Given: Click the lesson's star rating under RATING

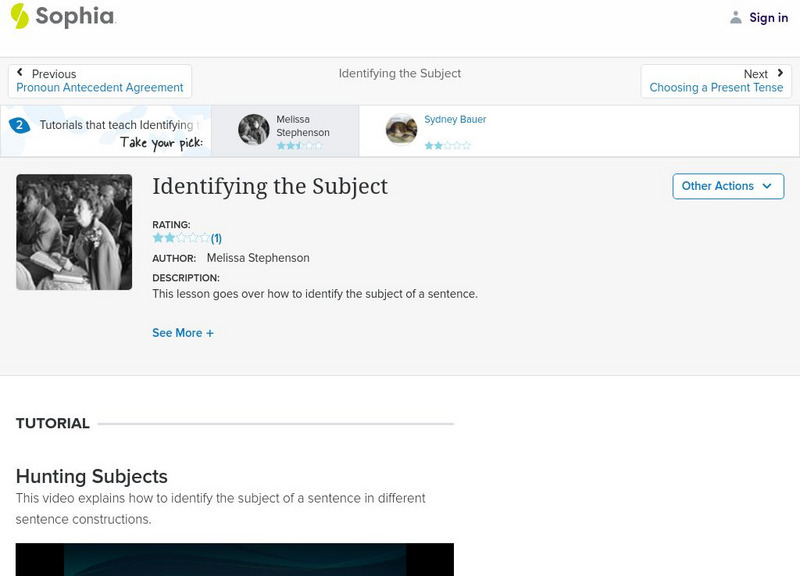Looking at the screenshot, I should point(180,238).
